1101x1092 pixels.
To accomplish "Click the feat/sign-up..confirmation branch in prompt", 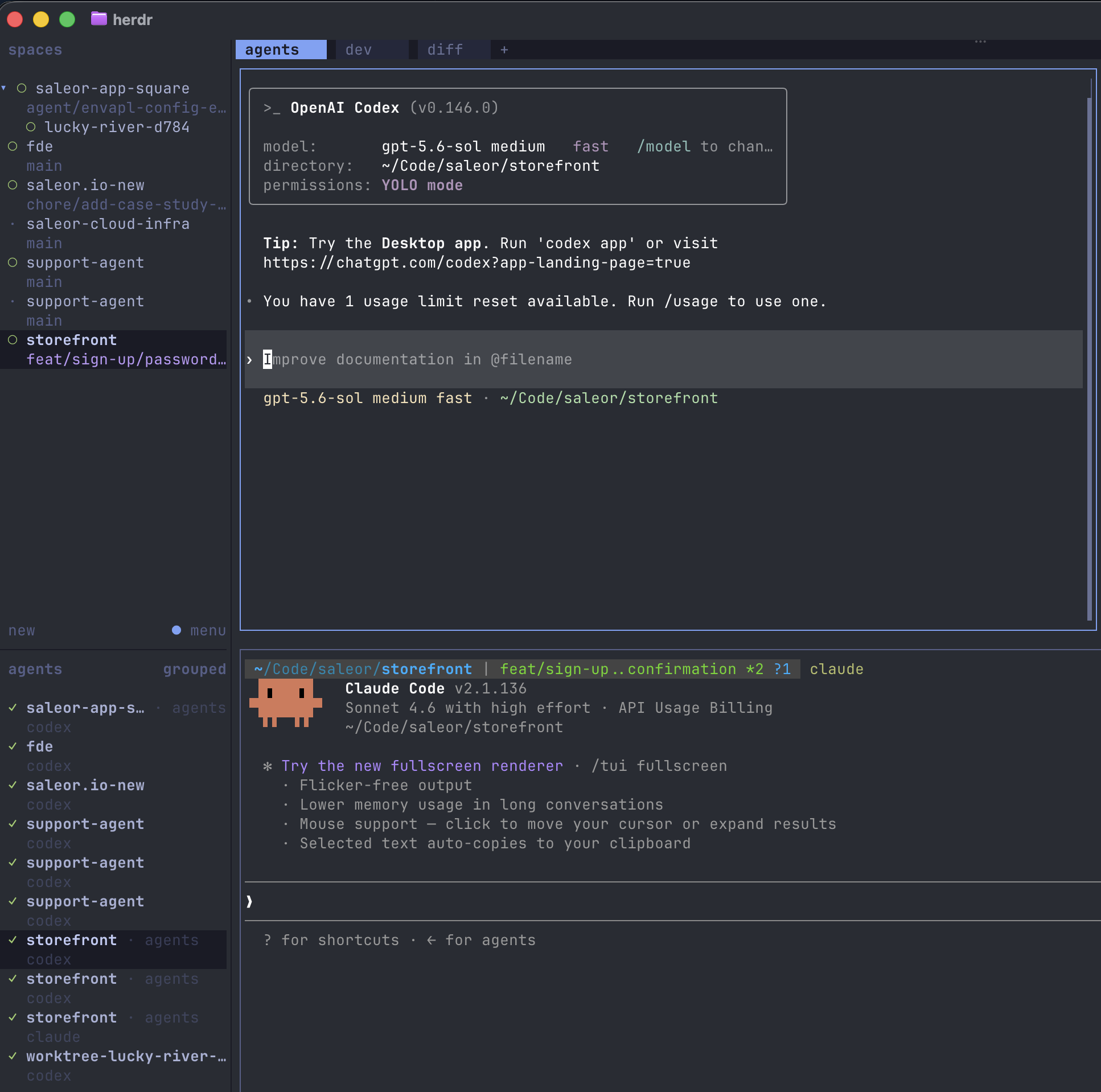I will pos(618,669).
